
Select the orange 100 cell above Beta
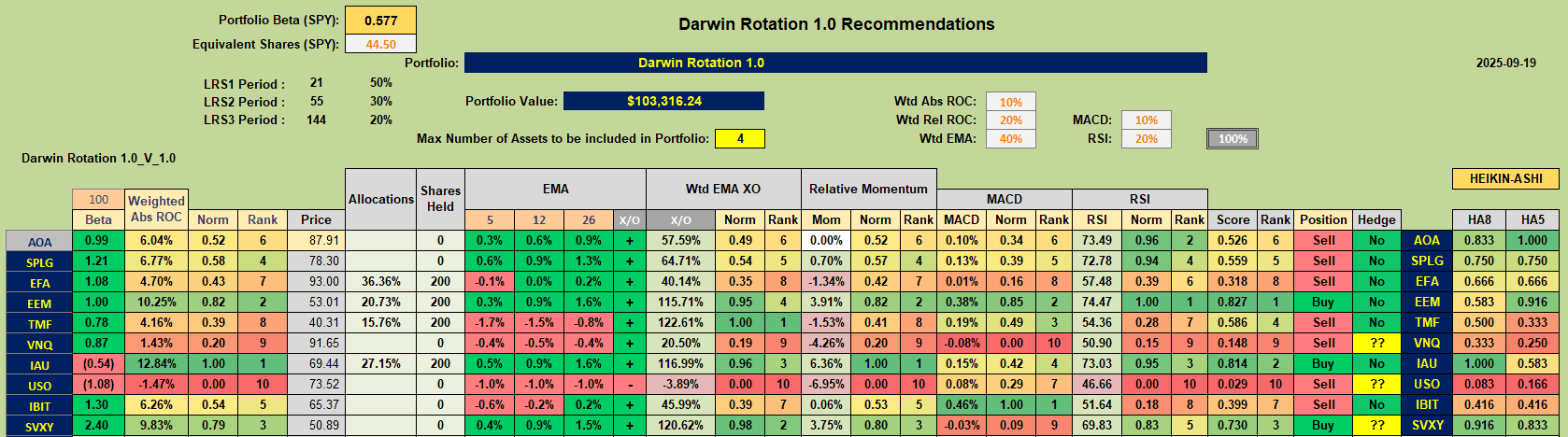(x=98, y=199)
